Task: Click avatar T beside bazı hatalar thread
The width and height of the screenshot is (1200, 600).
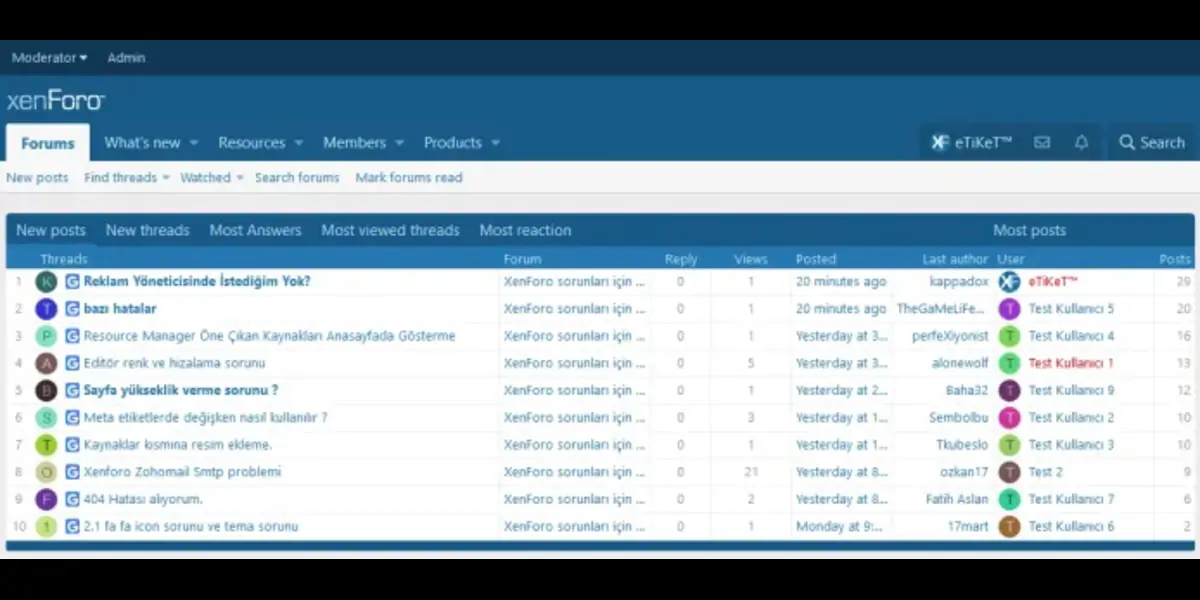Action: point(46,309)
